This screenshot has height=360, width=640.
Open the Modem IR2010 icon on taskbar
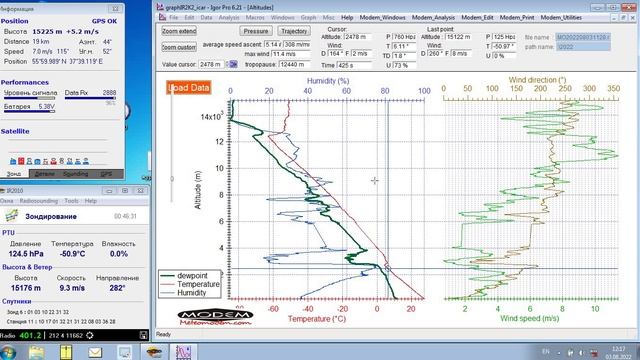pos(154,352)
